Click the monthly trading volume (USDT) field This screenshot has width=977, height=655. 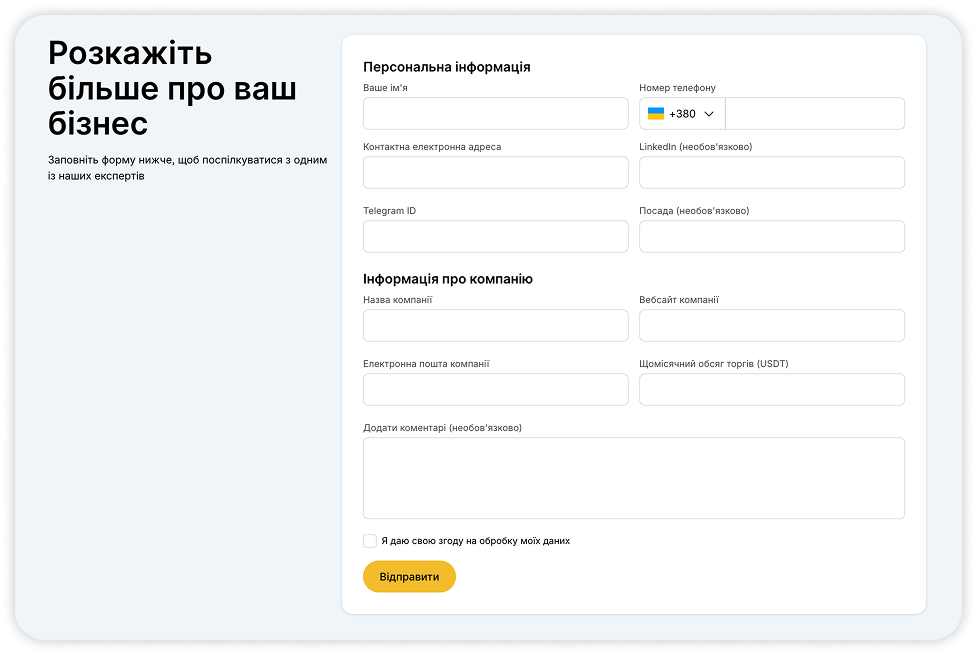coord(771,390)
